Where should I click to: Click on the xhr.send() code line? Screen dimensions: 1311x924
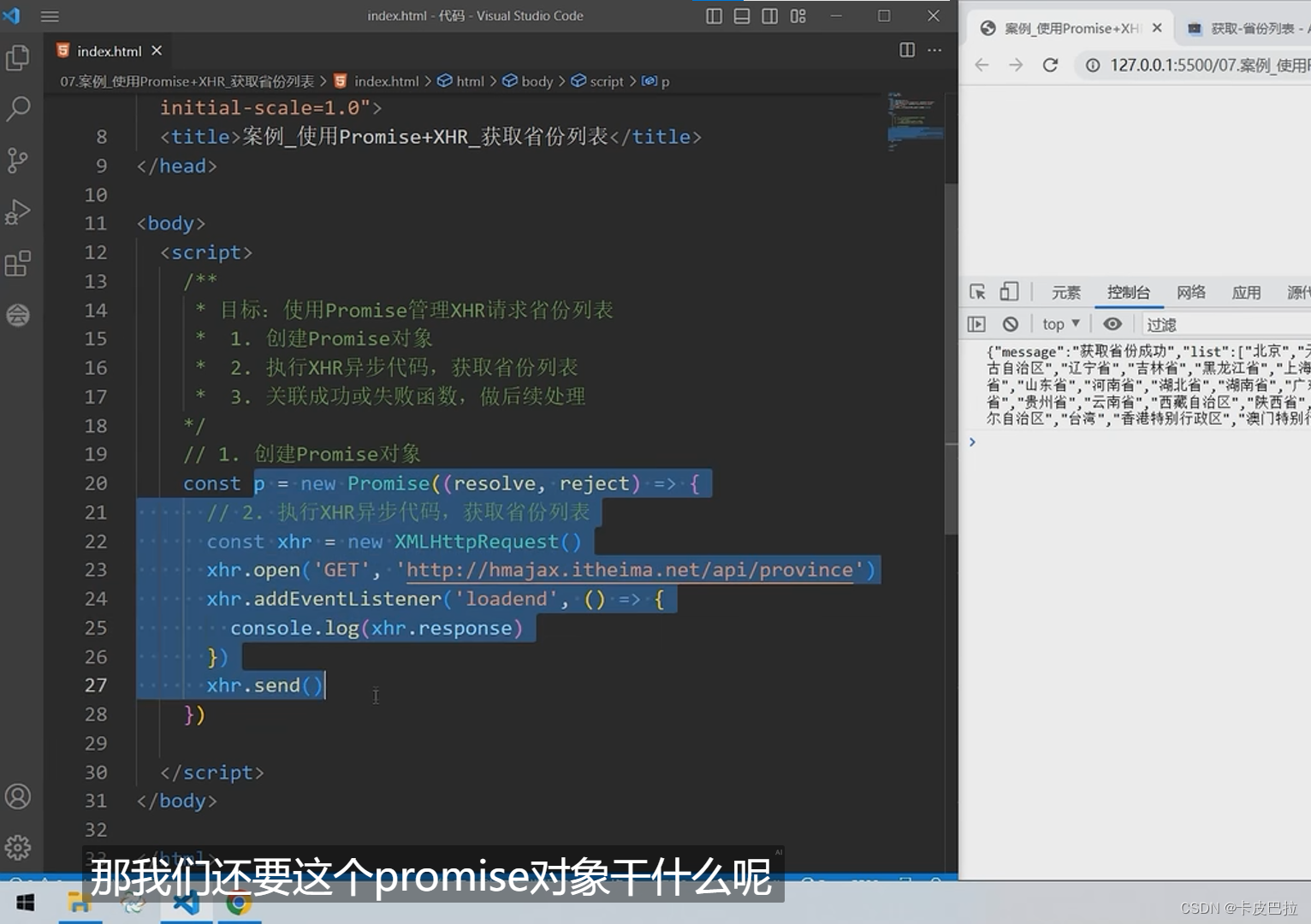[265, 685]
